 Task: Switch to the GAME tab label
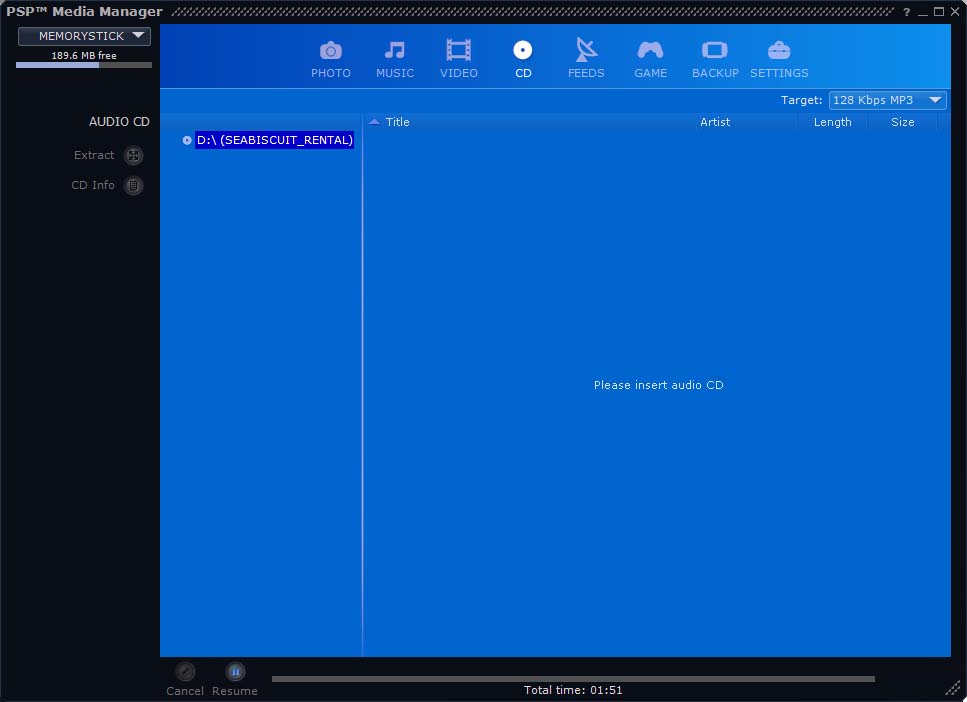point(650,73)
